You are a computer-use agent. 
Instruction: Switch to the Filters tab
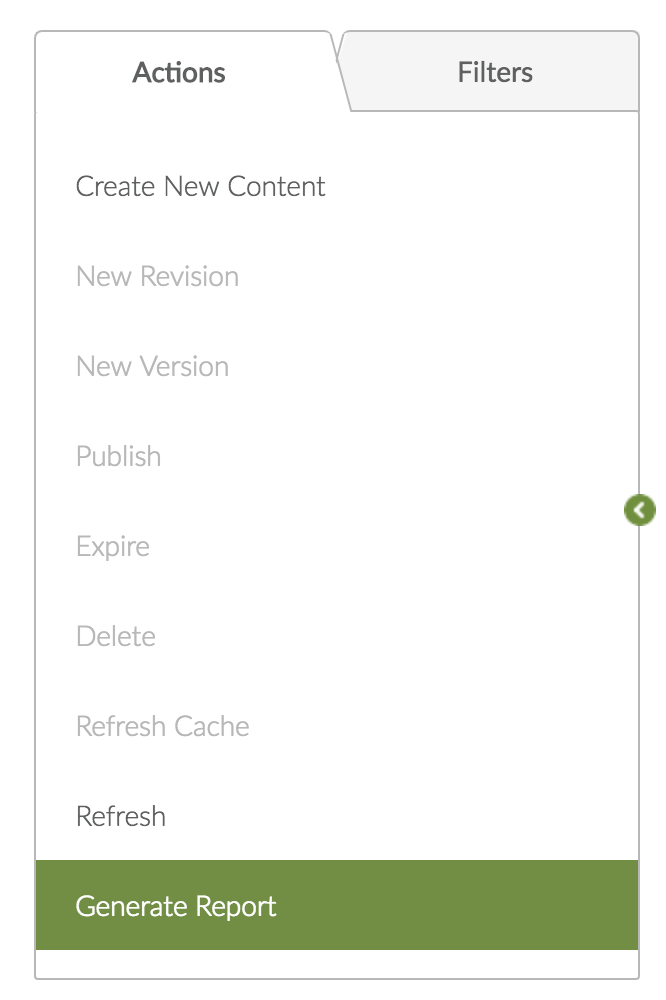click(495, 73)
